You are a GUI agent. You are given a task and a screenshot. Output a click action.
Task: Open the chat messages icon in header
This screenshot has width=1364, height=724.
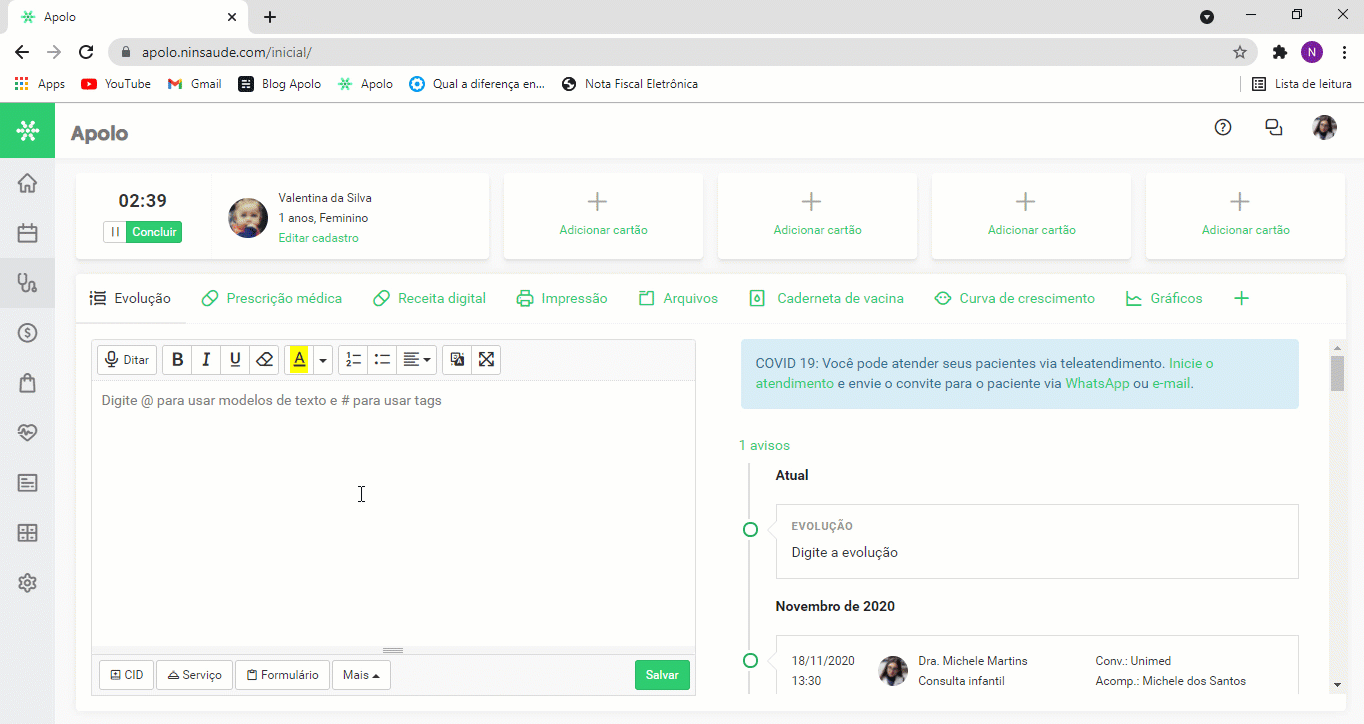tap(1273, 127)
